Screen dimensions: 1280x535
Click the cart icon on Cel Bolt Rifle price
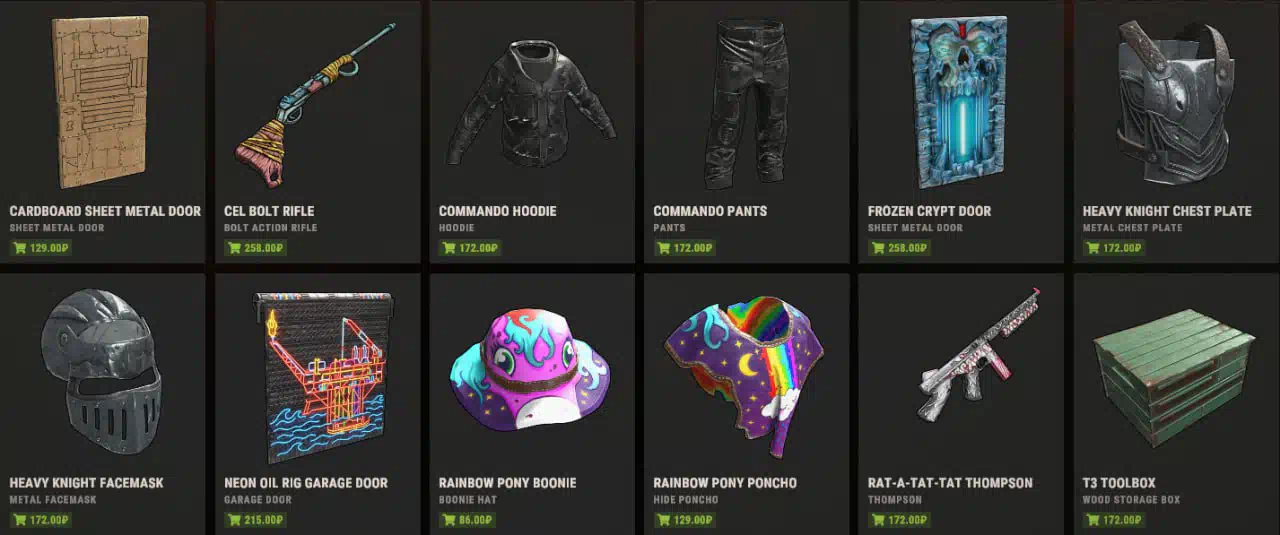pyautogui.click(x=235, y=248)
